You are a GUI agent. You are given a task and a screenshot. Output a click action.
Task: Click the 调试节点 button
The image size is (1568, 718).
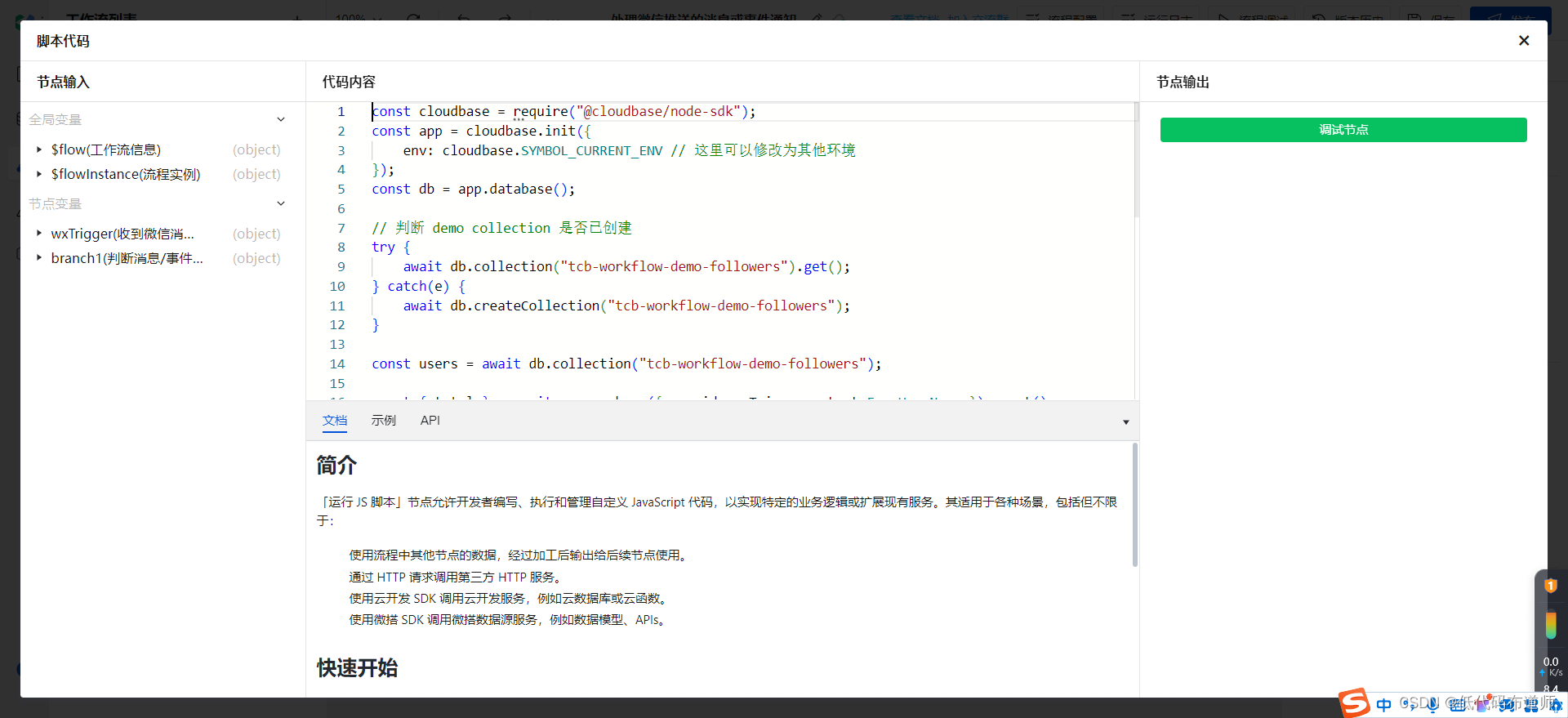tap(1343, 130)
